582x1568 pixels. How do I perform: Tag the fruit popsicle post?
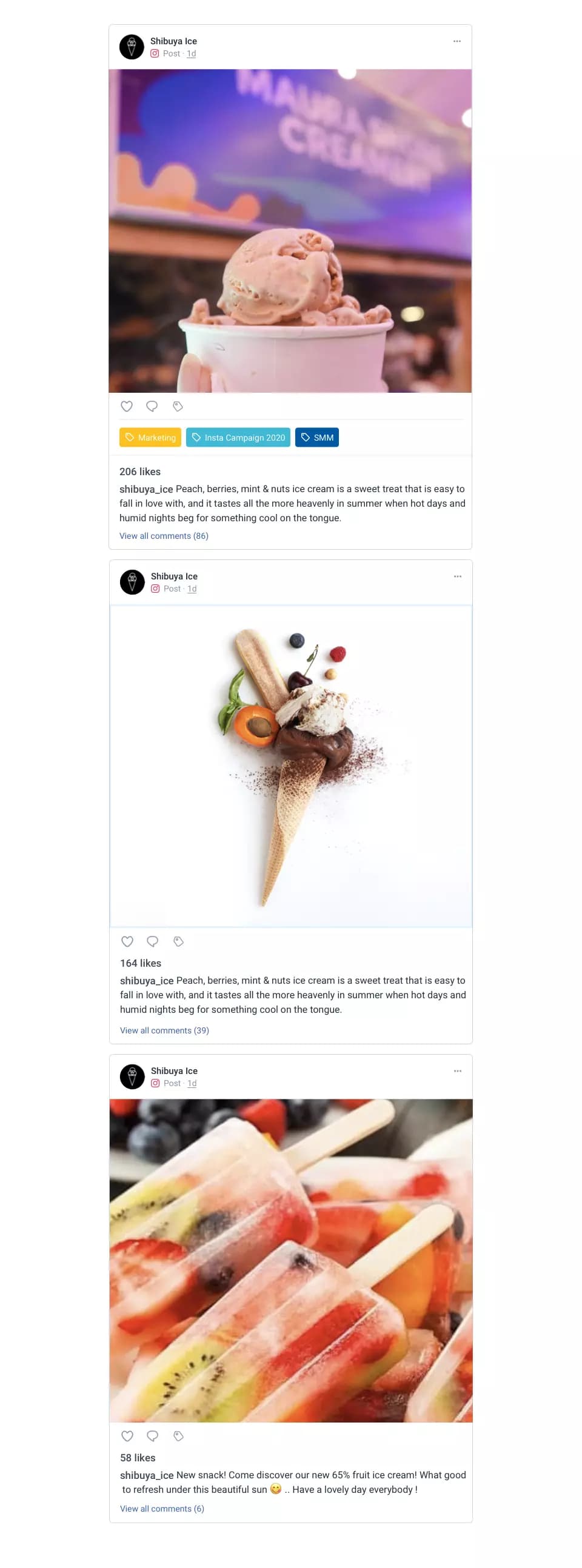click(178, 1436)
